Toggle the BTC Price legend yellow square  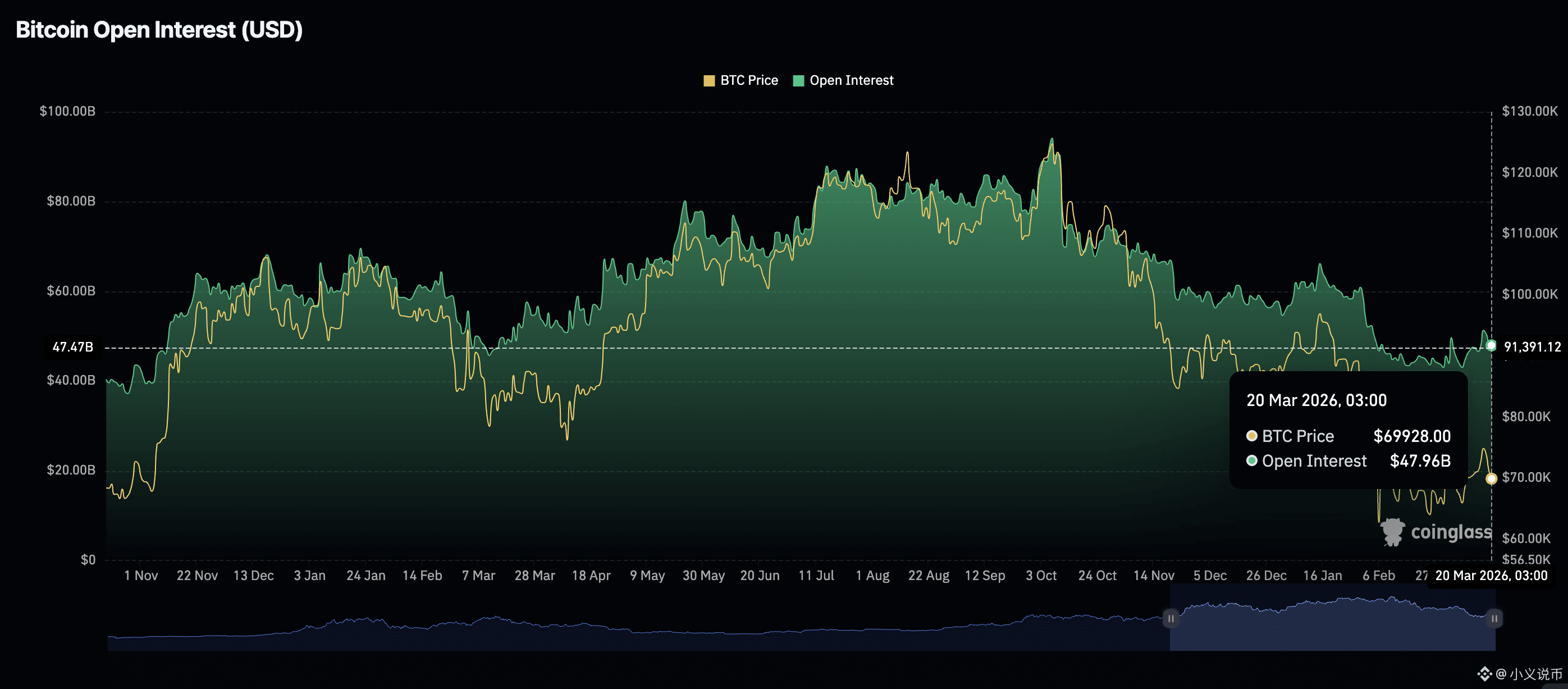(708, 81)
